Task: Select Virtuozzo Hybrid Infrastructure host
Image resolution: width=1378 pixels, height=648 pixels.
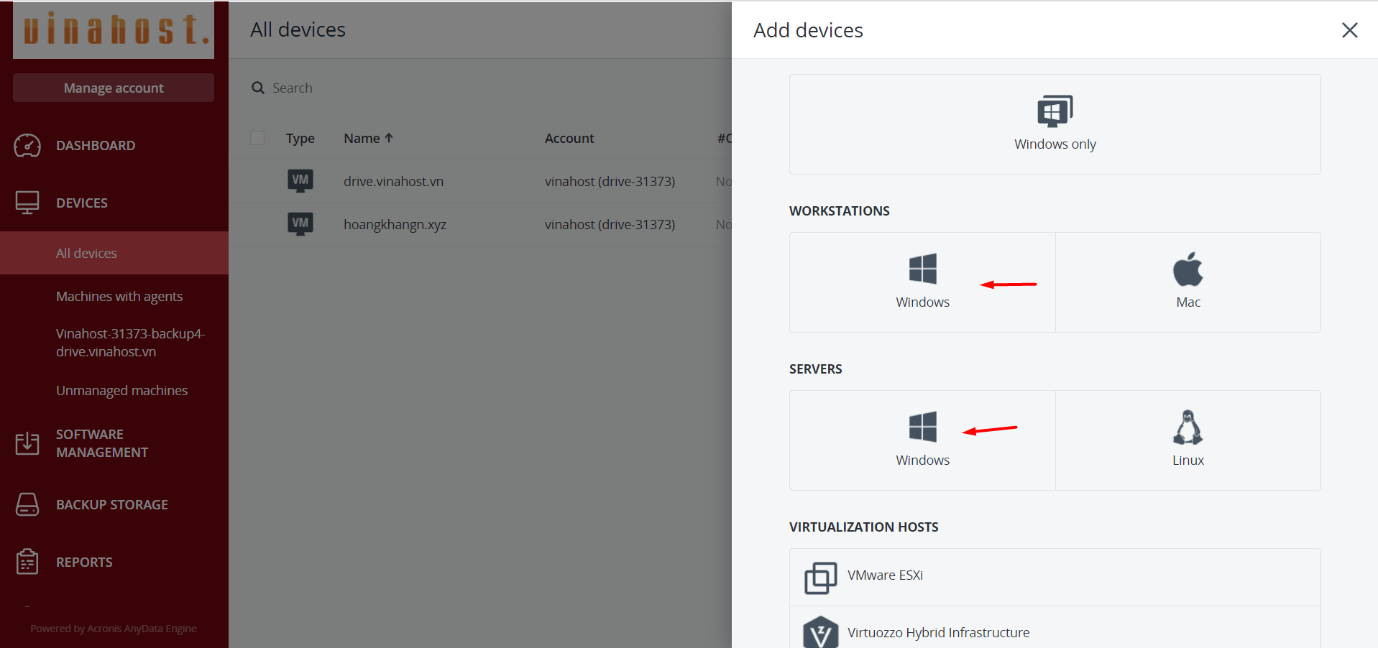Action: tap(1054, 632)
